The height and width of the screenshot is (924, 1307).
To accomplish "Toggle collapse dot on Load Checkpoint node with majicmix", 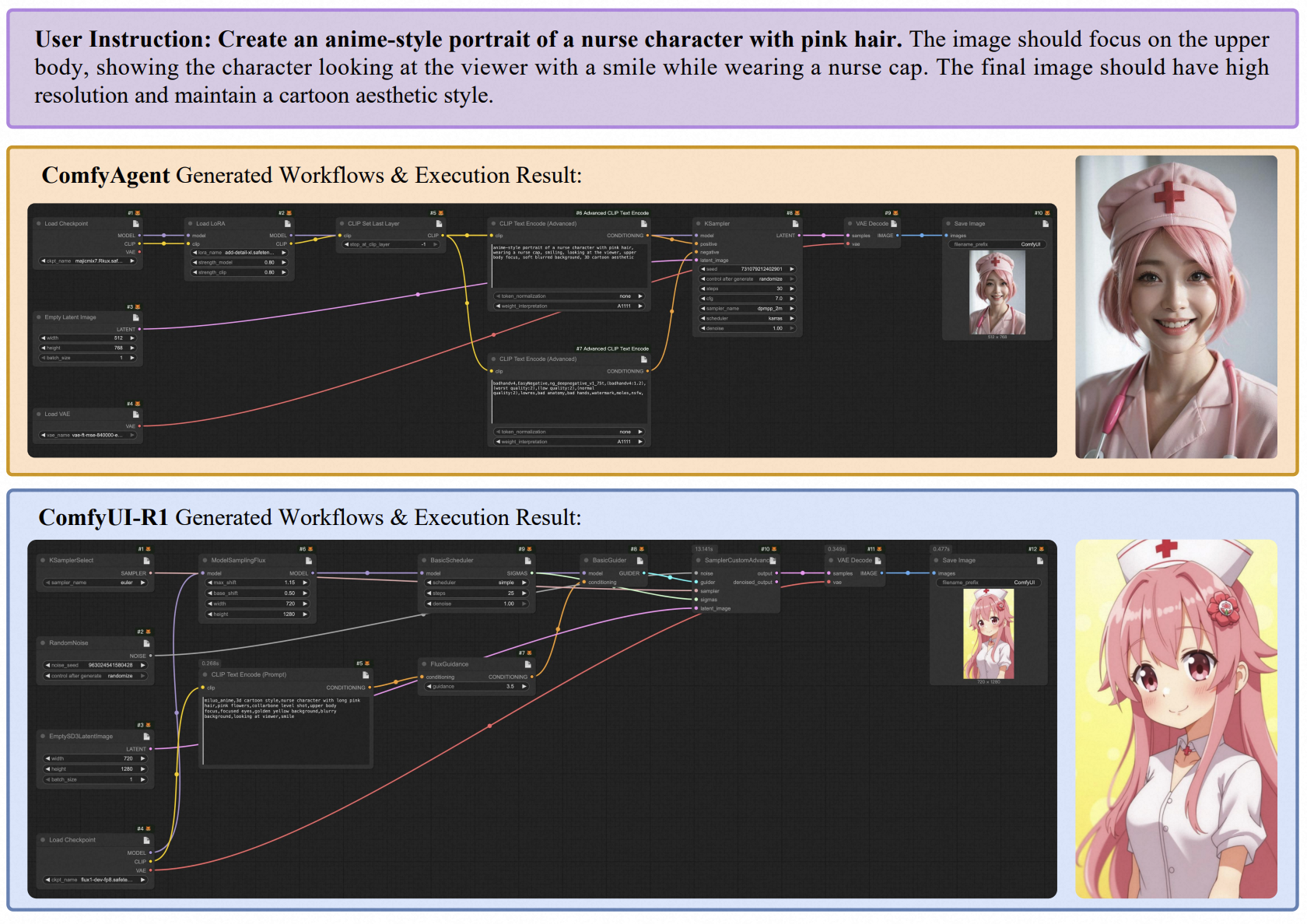I will [x=39, y=224].
